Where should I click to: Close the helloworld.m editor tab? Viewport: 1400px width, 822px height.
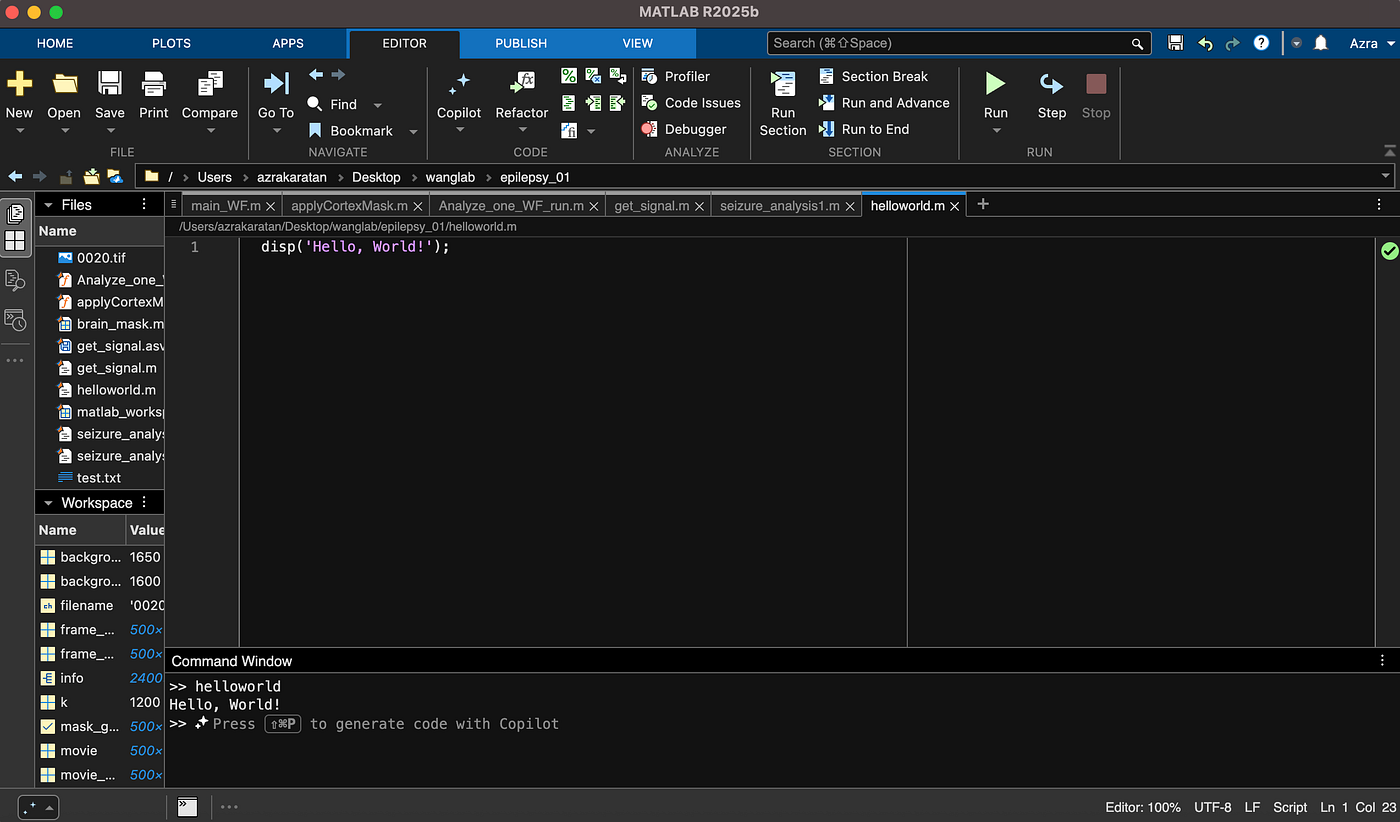click(955, 206)
